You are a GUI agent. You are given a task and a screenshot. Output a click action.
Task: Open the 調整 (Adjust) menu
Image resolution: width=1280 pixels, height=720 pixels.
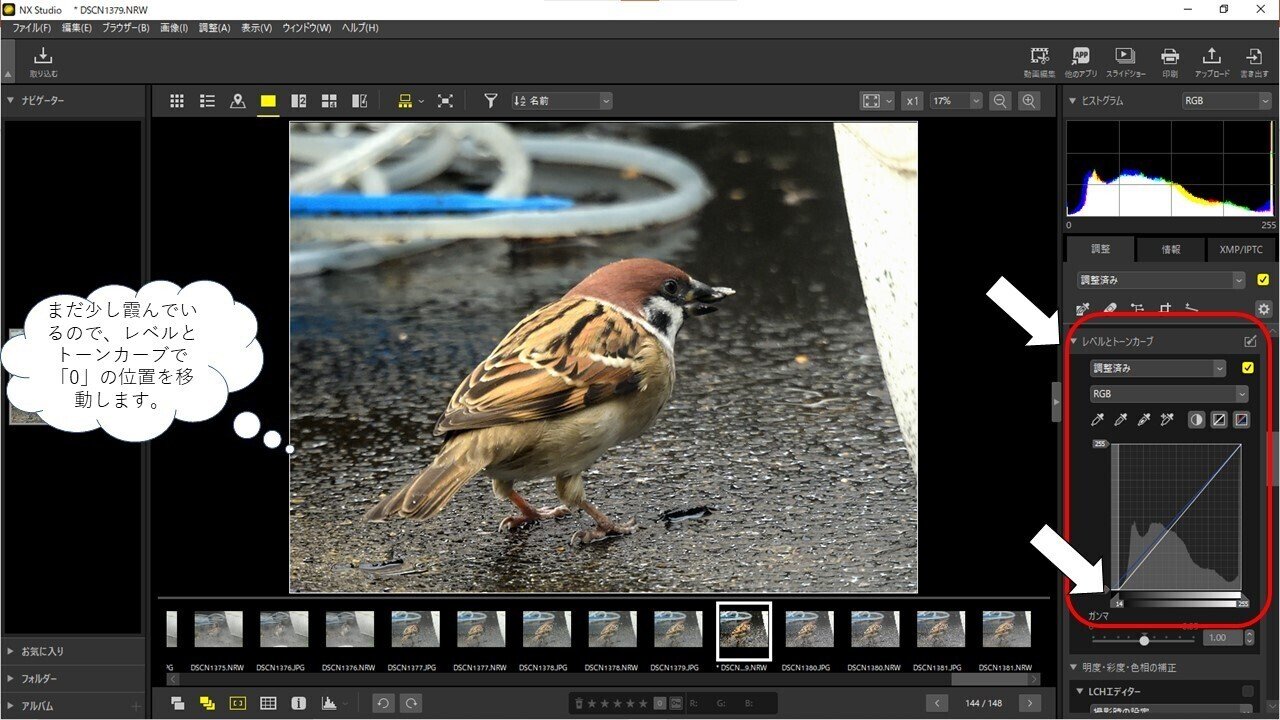click(214, 28)
